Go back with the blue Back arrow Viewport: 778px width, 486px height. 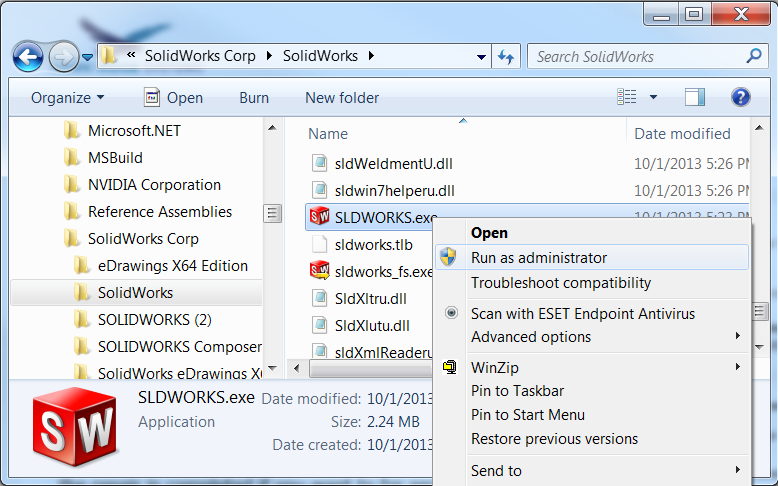coord(28,57)
